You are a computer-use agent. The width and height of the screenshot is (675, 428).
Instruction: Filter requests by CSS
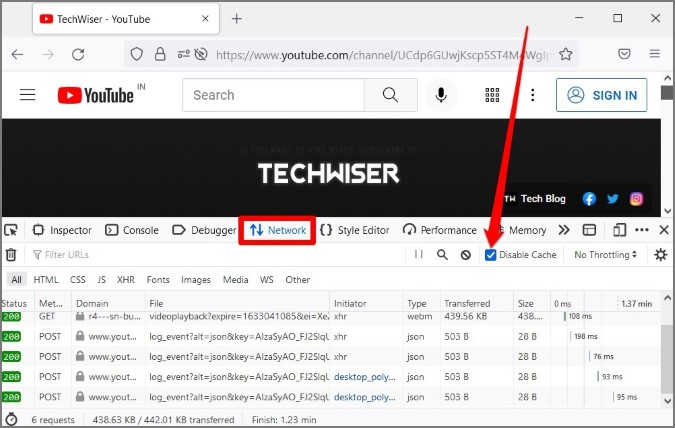[77, 279]
